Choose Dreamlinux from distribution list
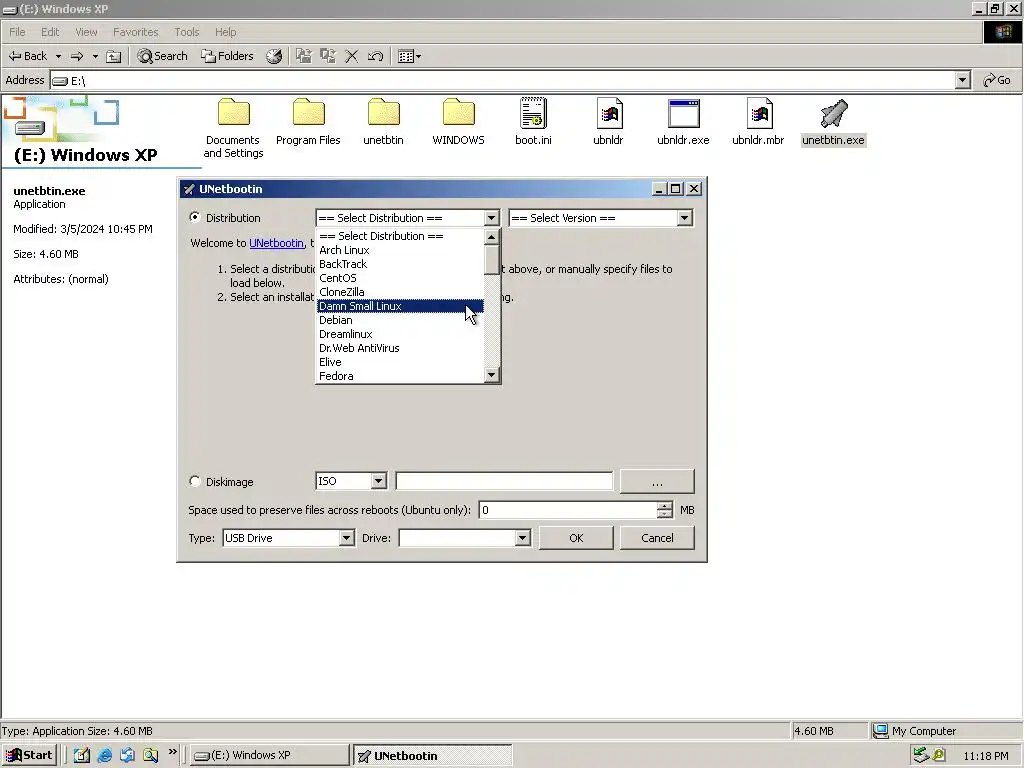This screenshot has width=1024, height=768. (x=400, y=334)
